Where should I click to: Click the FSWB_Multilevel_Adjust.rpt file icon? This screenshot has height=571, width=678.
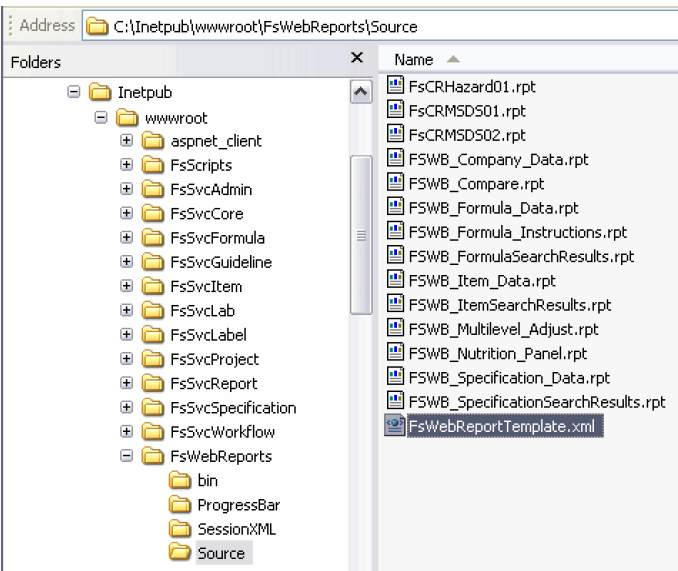(395, 327)
